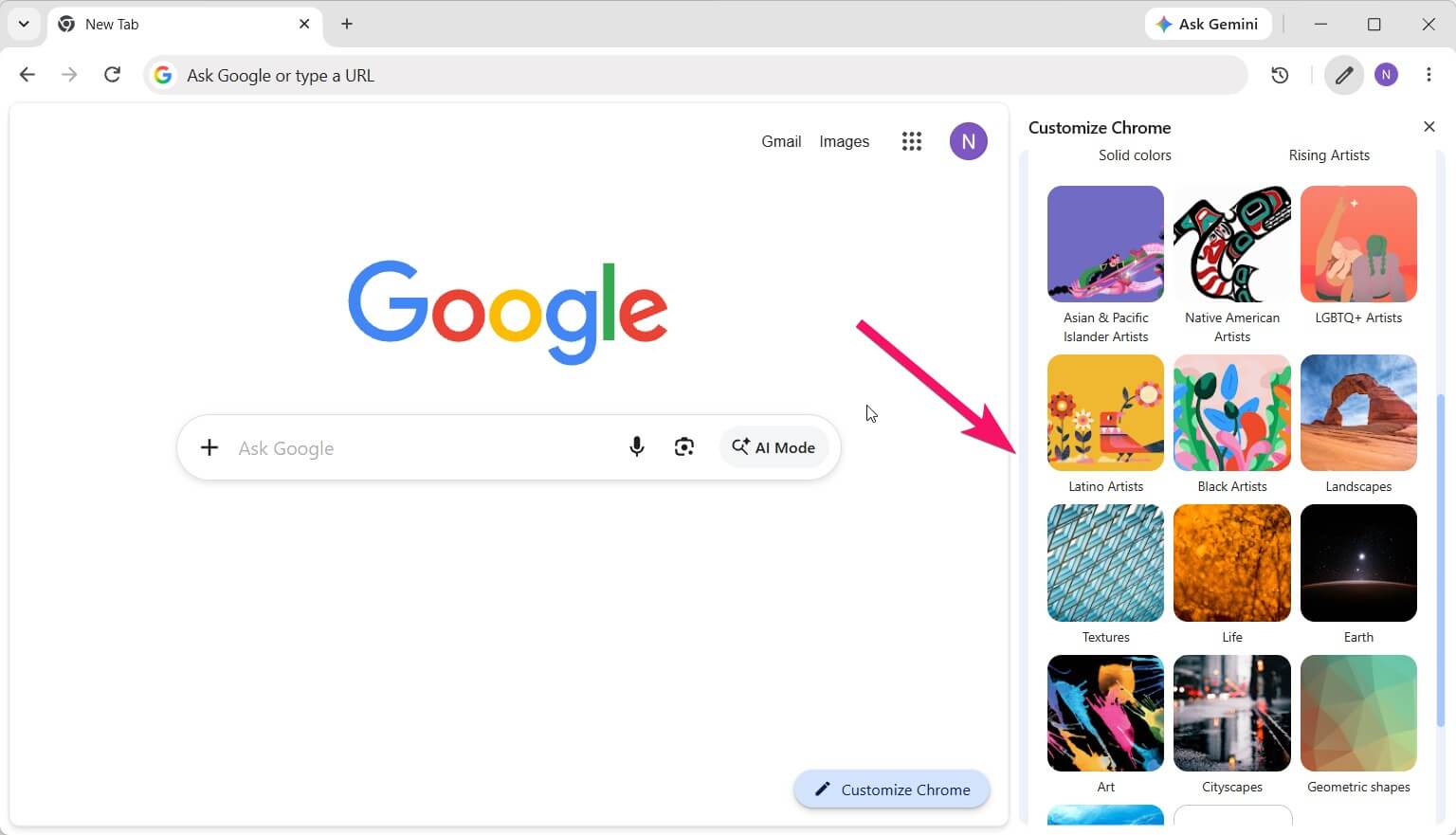Reload the page with refresh icon
This screenshot has width=1456, height=835.
(x=112, y=75)
